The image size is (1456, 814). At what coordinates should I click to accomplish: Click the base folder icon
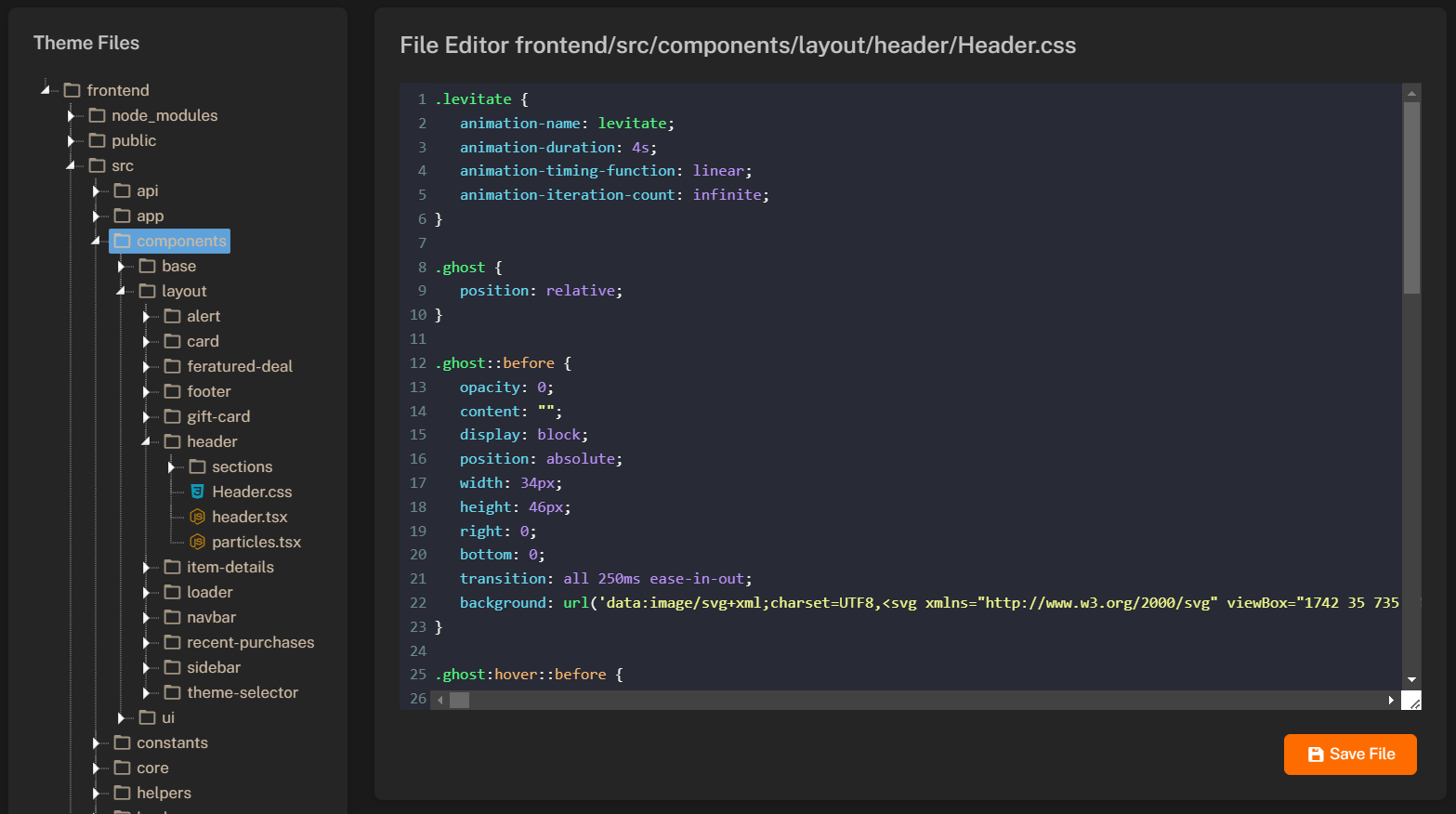click(147, 266)
